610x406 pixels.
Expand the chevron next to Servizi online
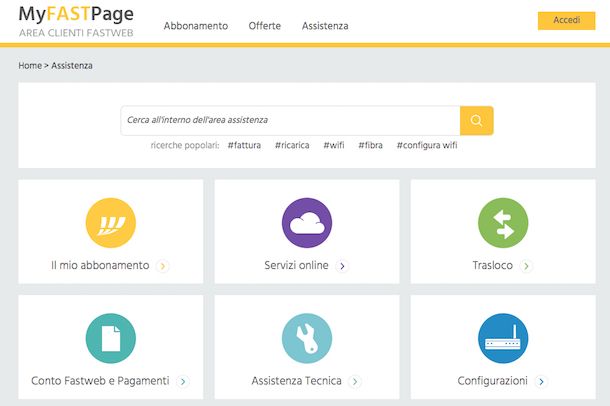coord(342,266)
